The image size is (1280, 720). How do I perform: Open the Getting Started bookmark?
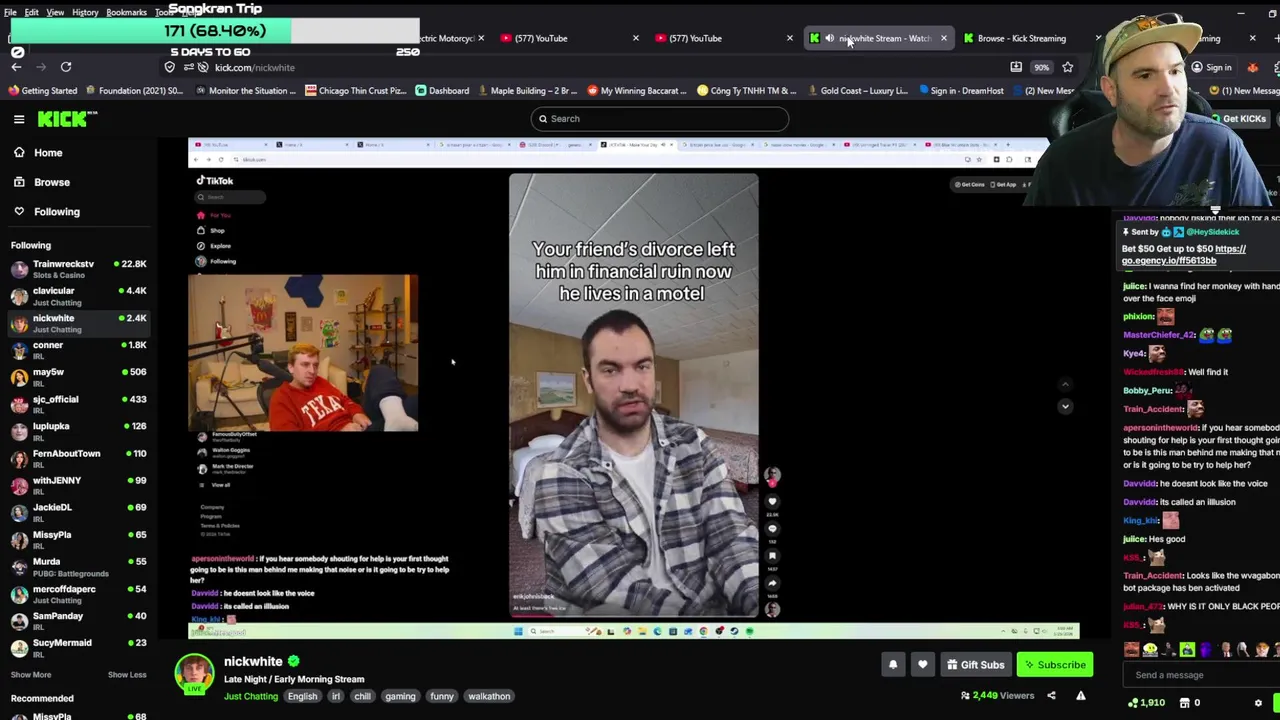point(43,91)
